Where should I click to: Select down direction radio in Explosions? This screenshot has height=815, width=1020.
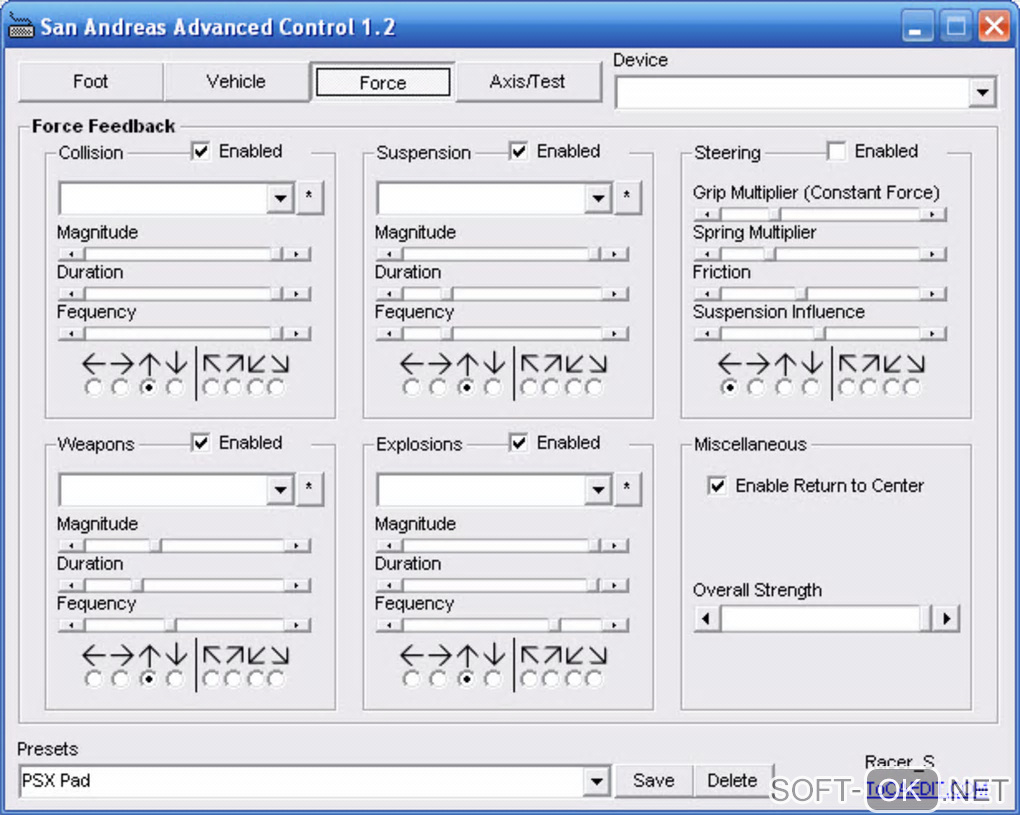coord(493,679)
